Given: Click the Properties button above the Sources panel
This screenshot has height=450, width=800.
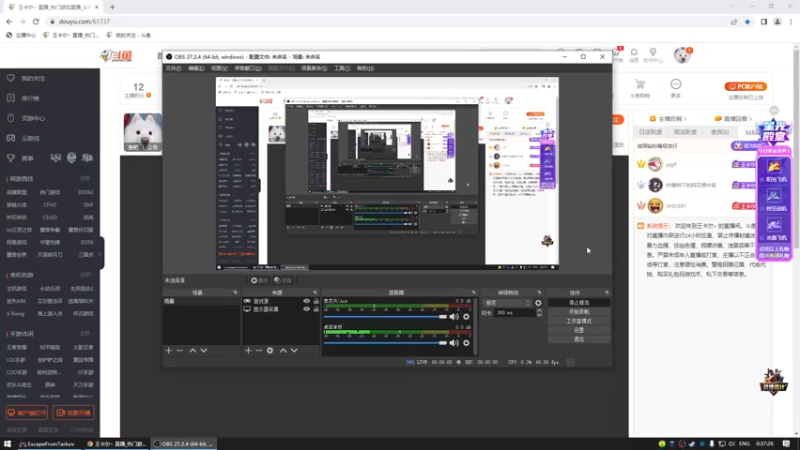Looking at the screenshot, I should tap(259, 281).
